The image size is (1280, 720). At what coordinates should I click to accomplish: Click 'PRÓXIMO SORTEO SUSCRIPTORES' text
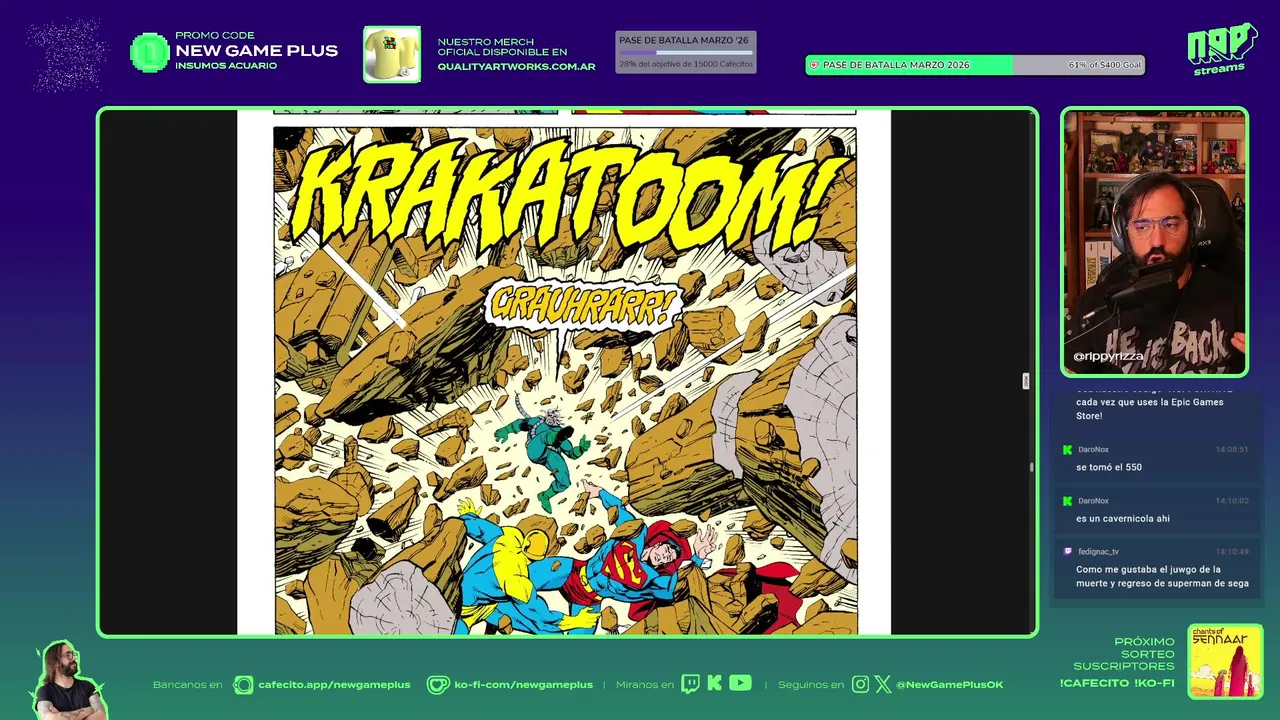[x=1124, y=654]
